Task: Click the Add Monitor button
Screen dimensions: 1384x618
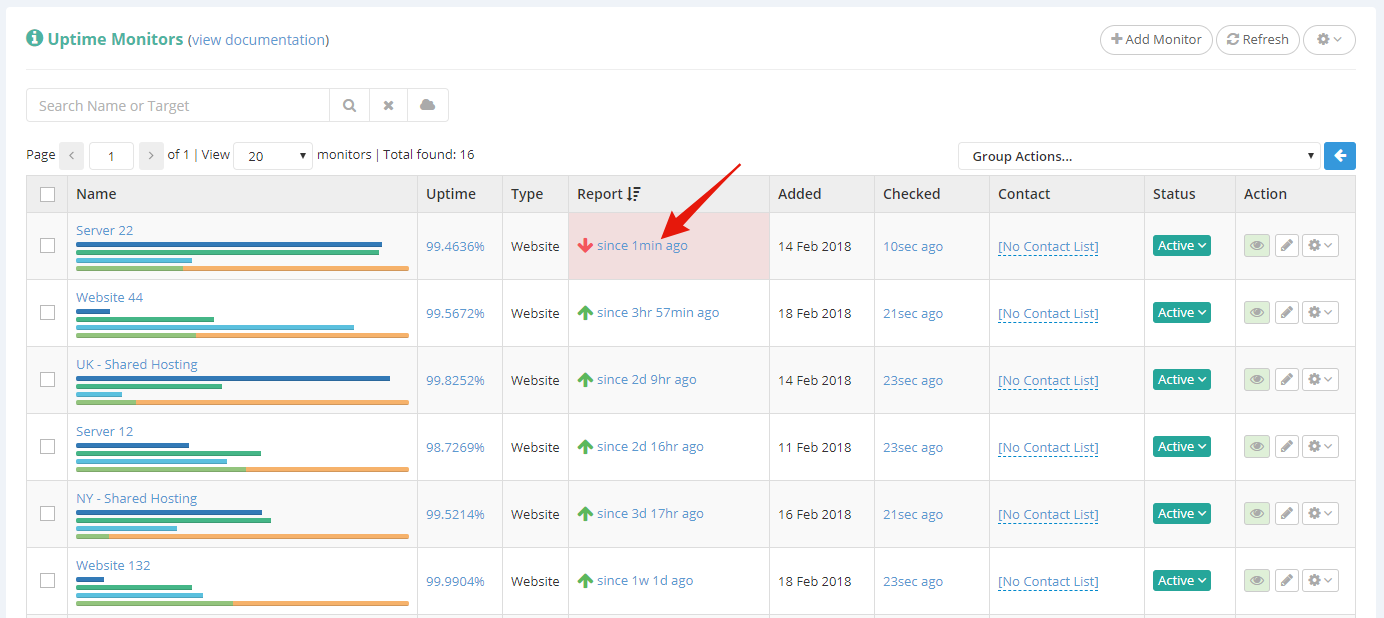Action: 1156,39
